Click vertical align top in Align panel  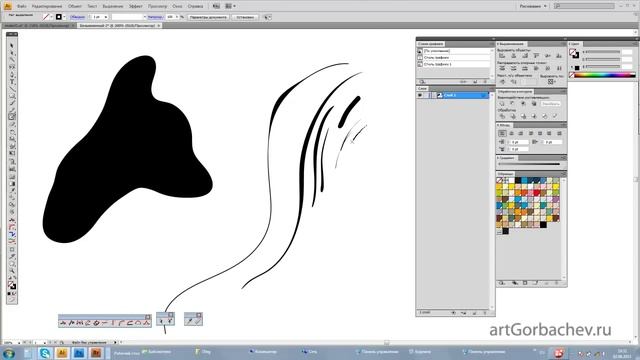click(536, 56)
